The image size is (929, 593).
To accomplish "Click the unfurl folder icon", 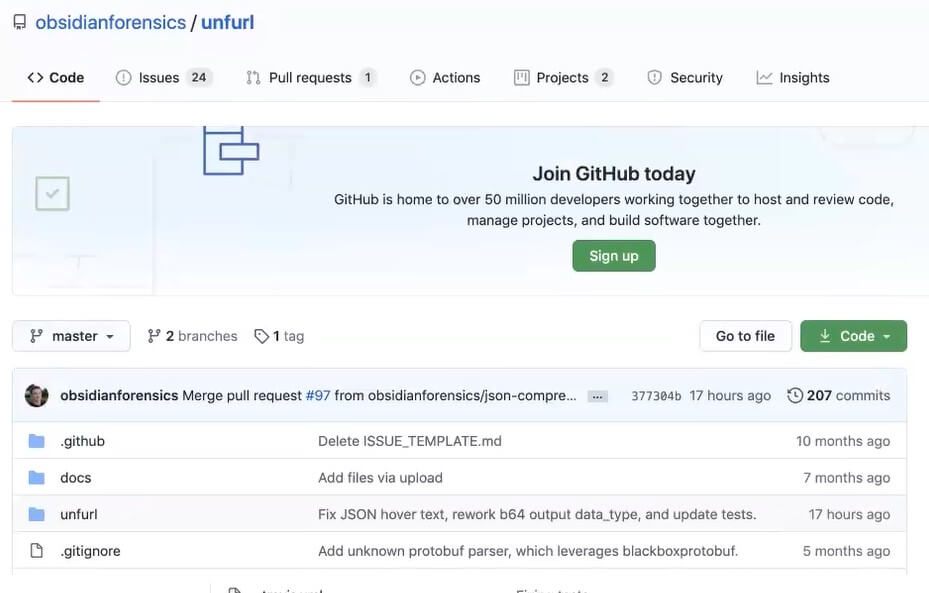I will coord(37,514).
